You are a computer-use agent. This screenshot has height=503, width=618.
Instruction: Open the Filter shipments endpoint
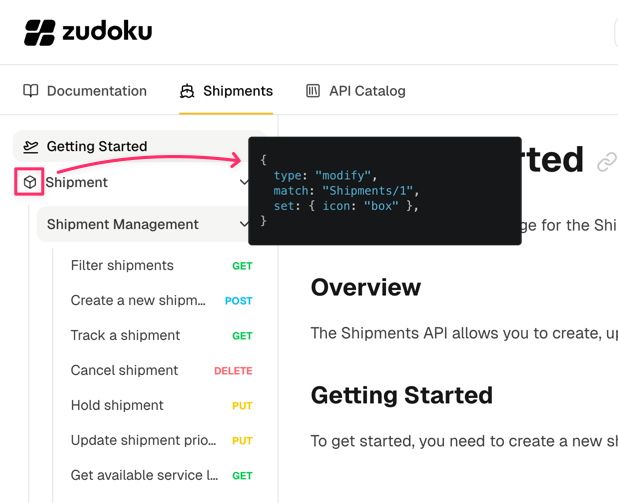pyautogui.click(x=122, y=266)
